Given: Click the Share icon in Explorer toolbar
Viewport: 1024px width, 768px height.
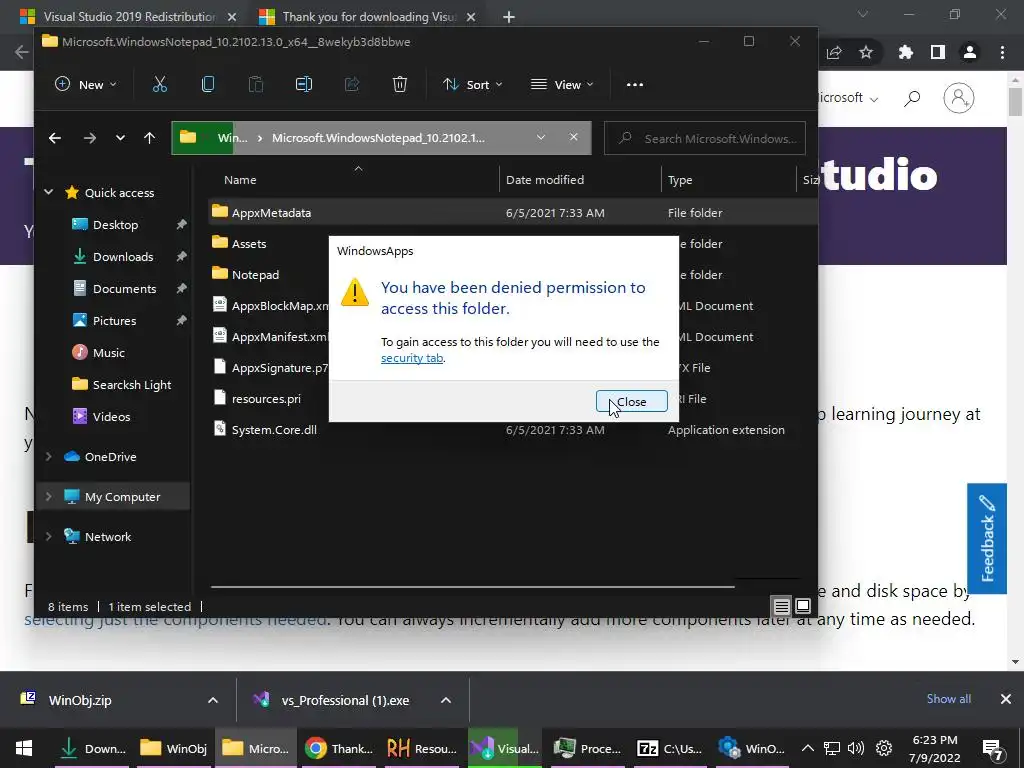Looking at the screenshot, I should point(352,84).
